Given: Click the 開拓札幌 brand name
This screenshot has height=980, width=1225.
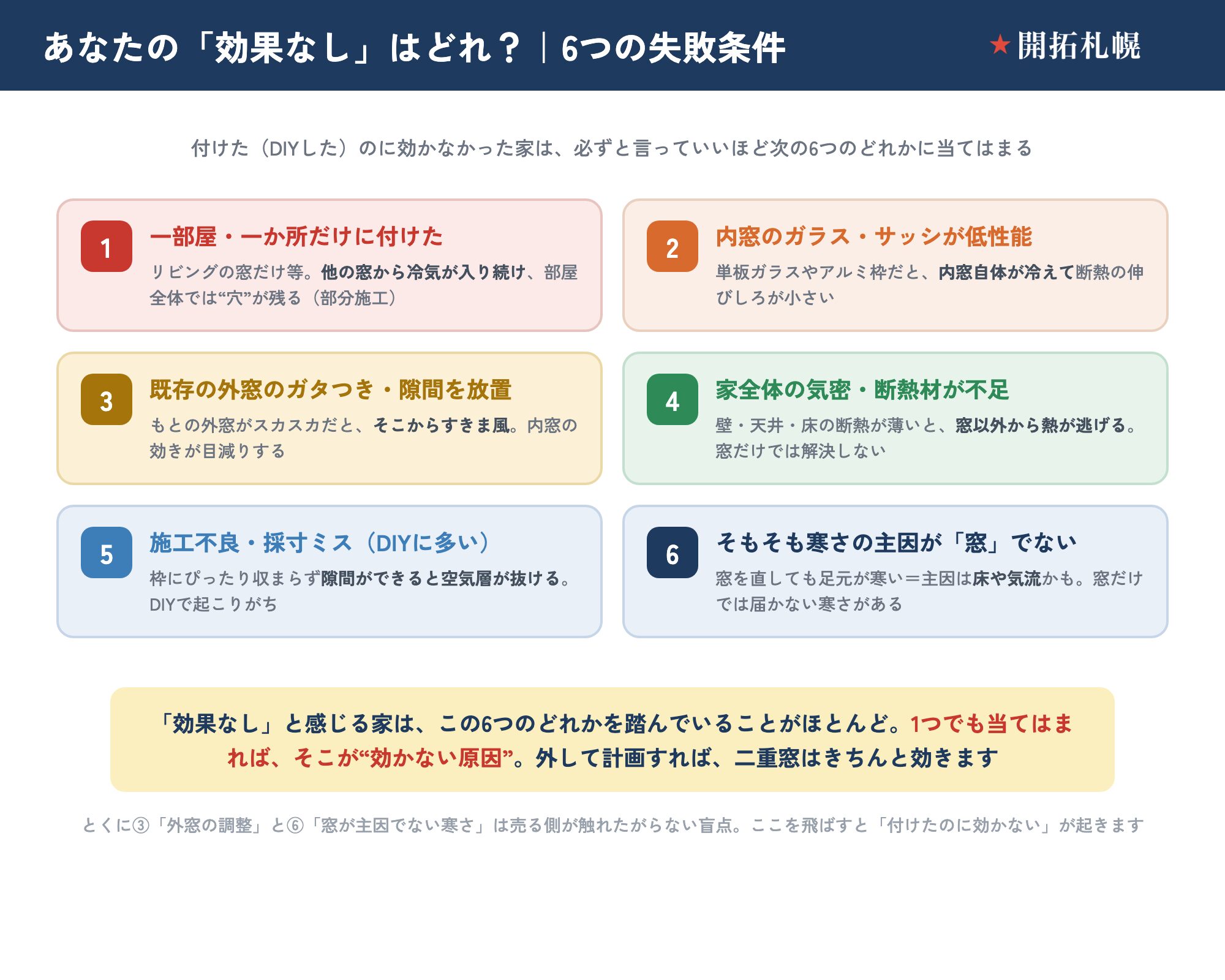Looking at the screenshot, I should point(1079,45).
